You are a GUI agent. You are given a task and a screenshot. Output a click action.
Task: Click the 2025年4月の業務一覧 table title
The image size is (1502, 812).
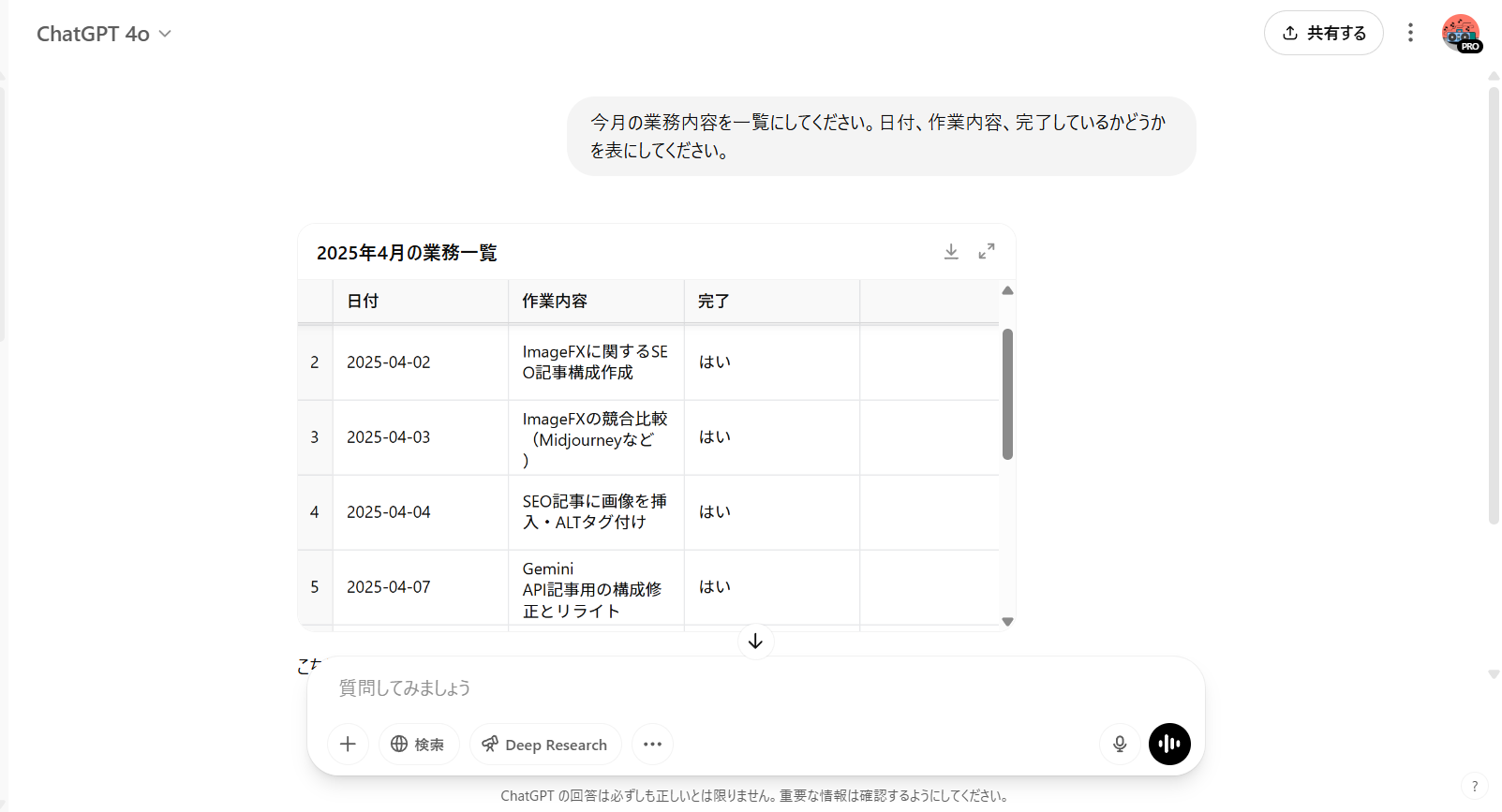(407, 253)
